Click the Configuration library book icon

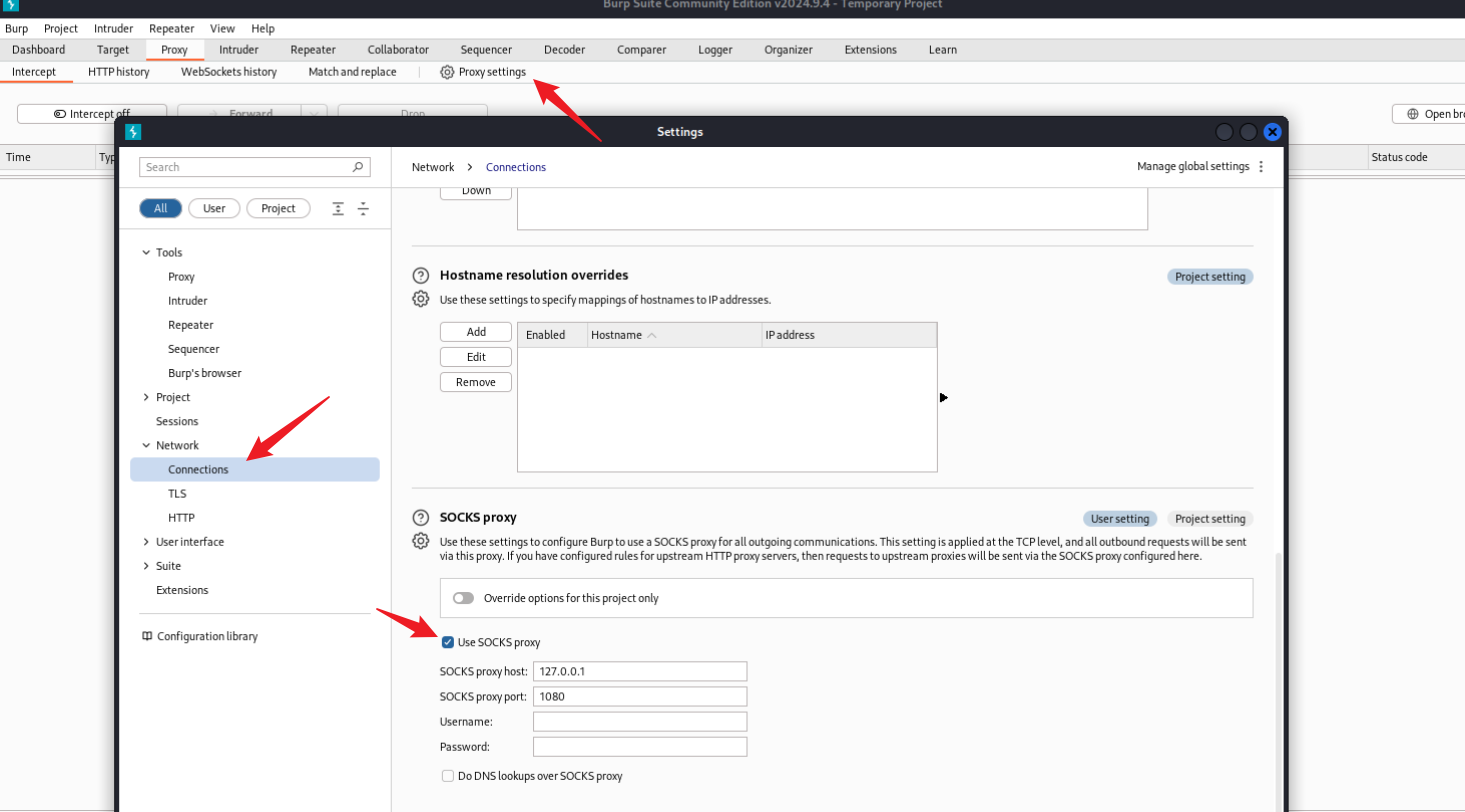pos(147,636)
